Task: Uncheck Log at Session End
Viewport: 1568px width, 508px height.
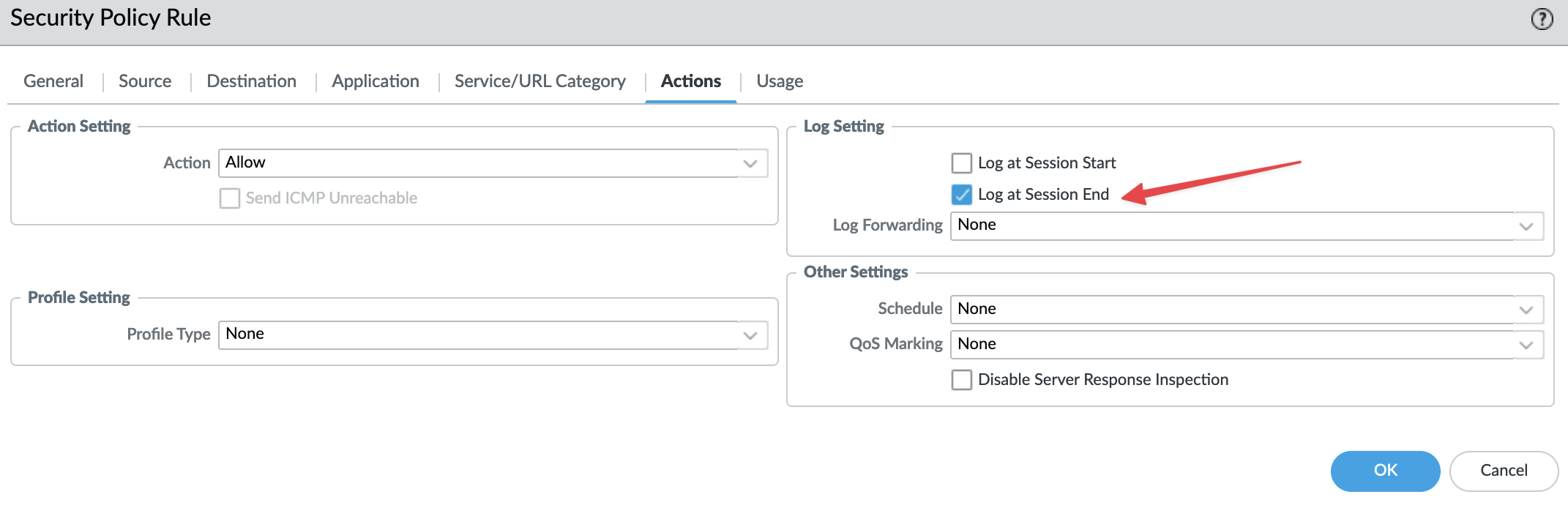Action: pyautogui.click(x=961, y=194)
